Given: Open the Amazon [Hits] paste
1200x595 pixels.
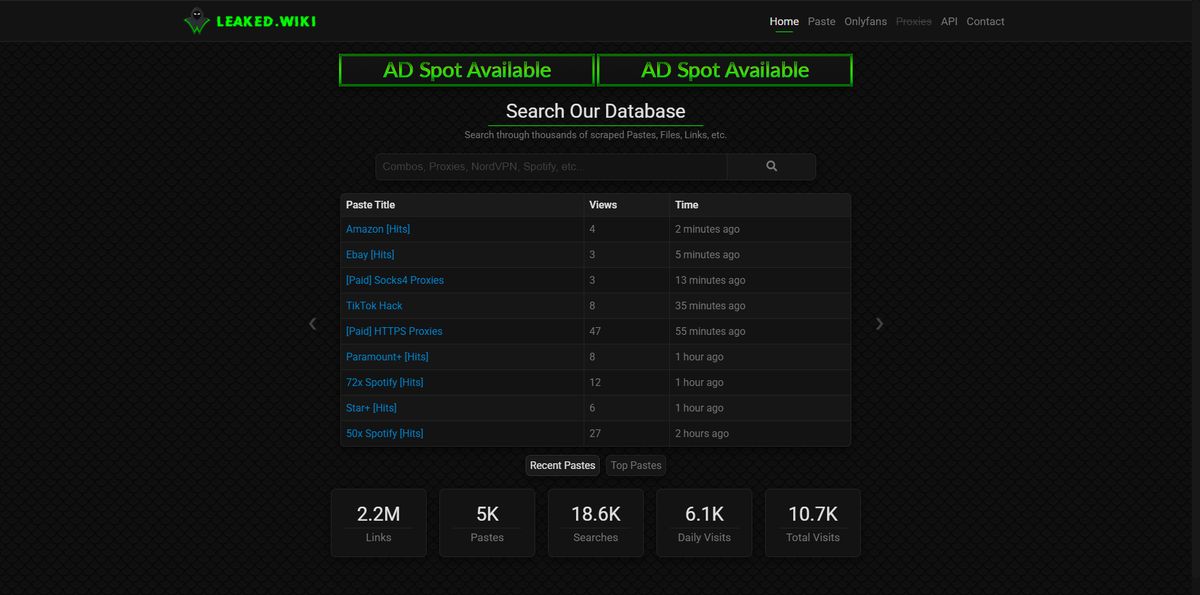Looking at the screenshot, I should (x=378, y=229).
